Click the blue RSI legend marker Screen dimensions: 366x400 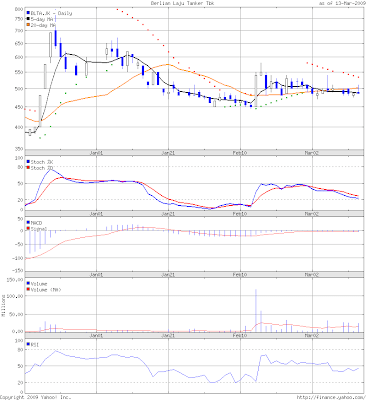[x=28, y=344]
